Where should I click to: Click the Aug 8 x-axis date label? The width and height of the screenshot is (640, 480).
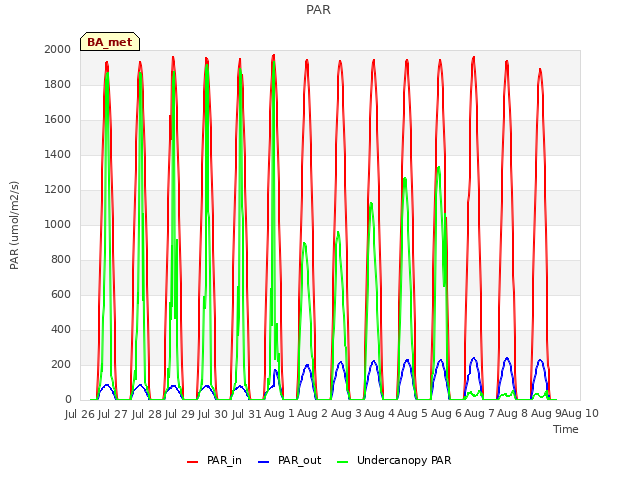(512, 414)
